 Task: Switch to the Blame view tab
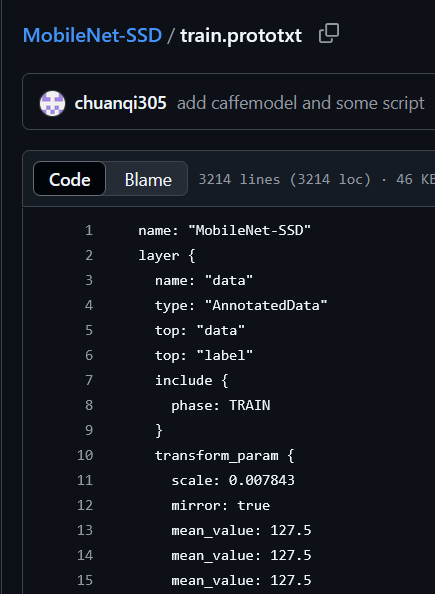(148, 179)
